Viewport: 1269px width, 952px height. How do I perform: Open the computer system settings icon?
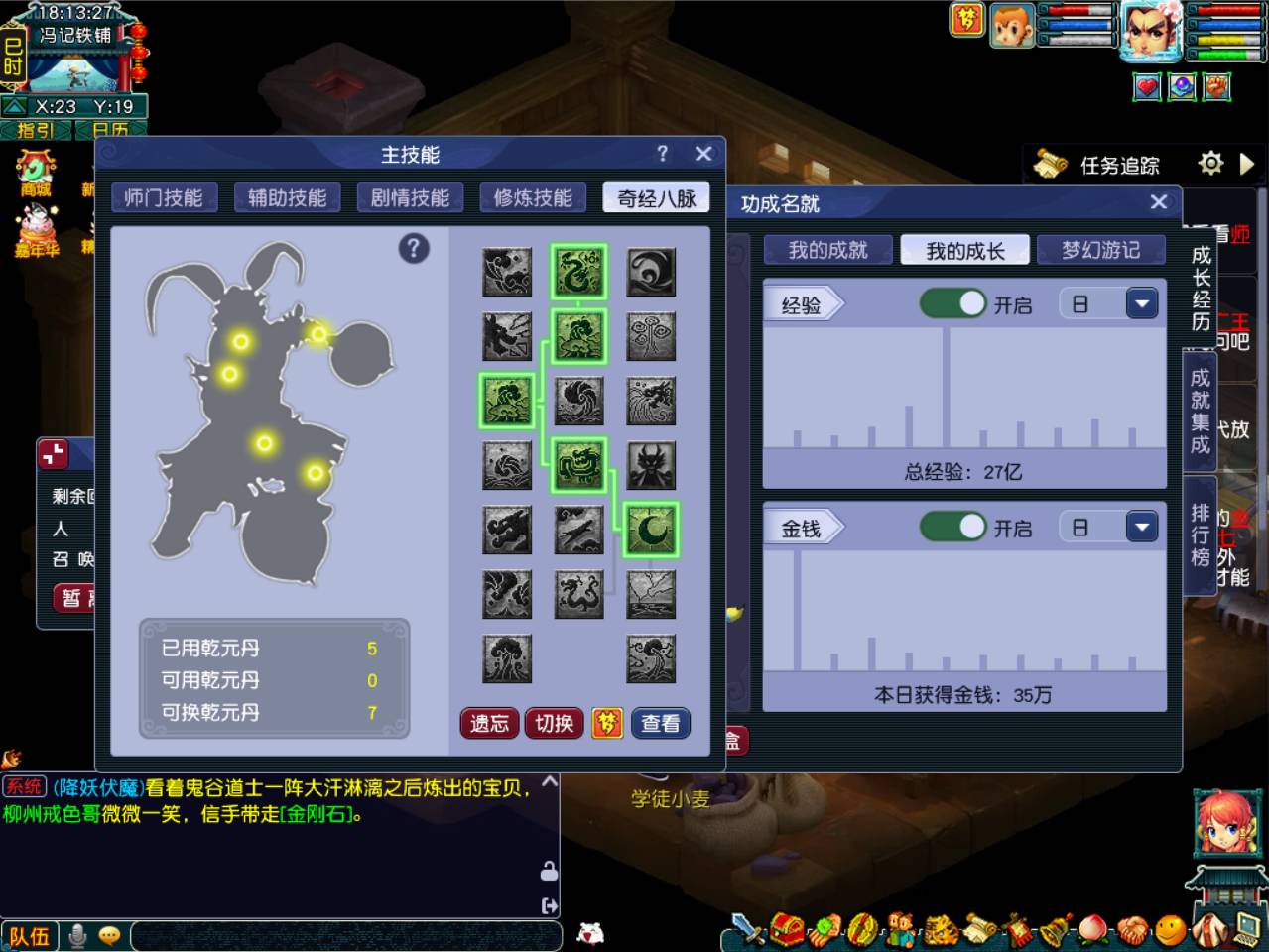click(1246, 929)
